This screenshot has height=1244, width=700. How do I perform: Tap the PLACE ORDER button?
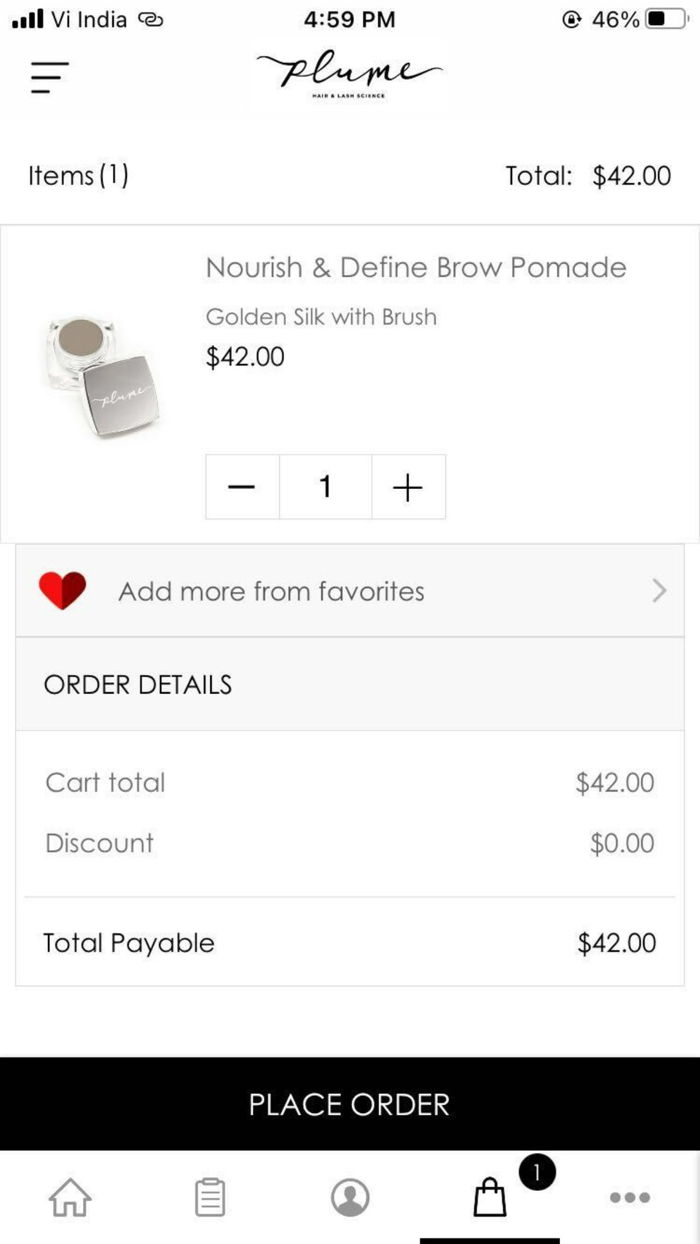[349, 1104]
